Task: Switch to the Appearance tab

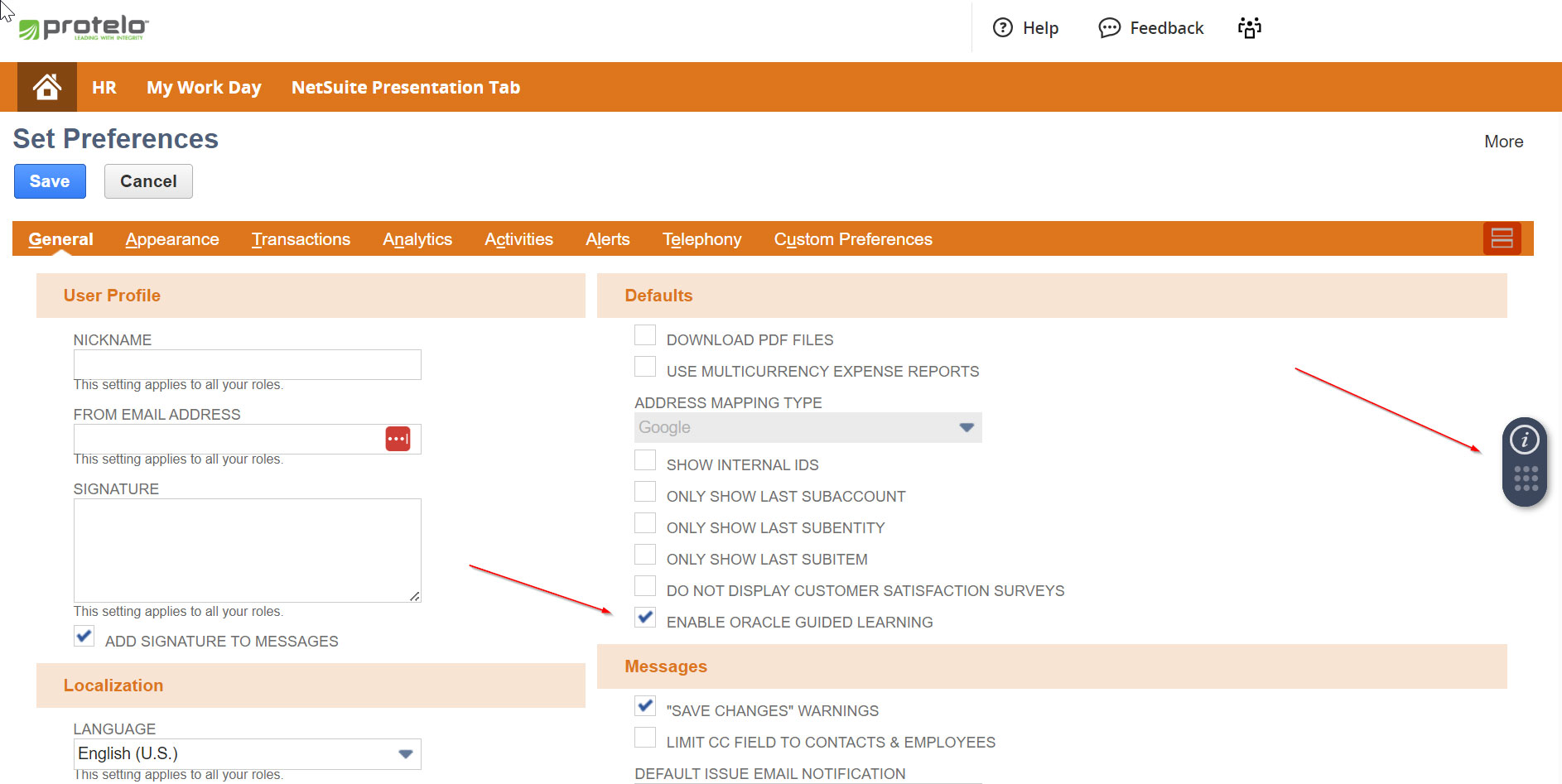Action: tap(172, 239)
